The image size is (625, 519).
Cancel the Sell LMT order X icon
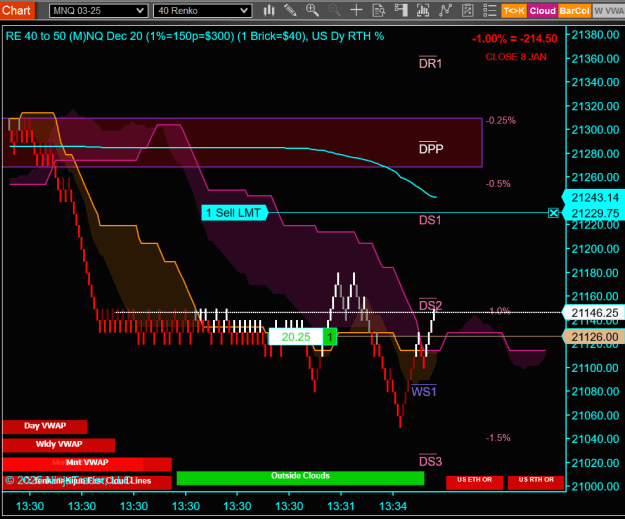tap(553, 213)
